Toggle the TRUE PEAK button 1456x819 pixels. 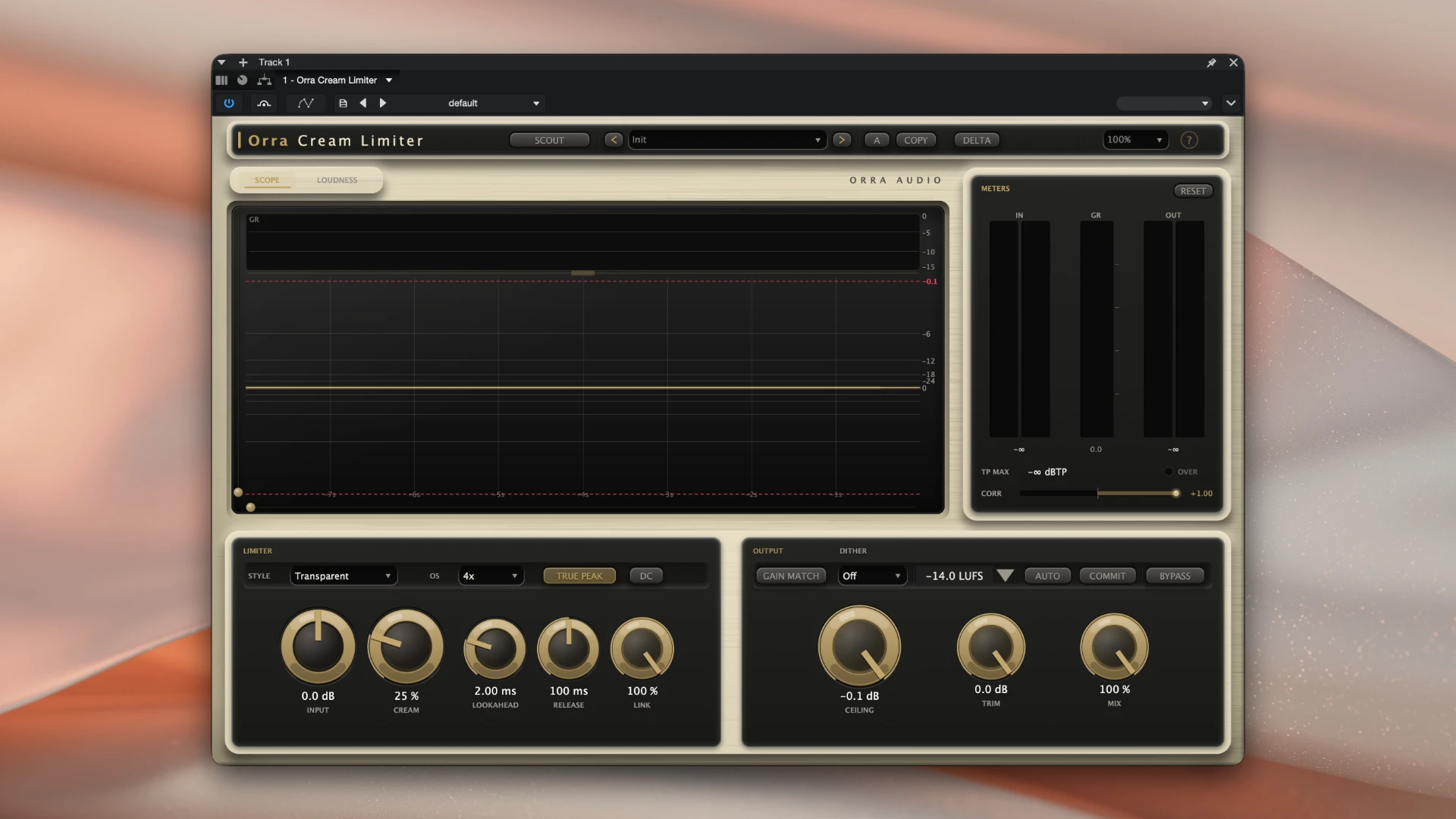pyautogui.click(x=579, y=576)
